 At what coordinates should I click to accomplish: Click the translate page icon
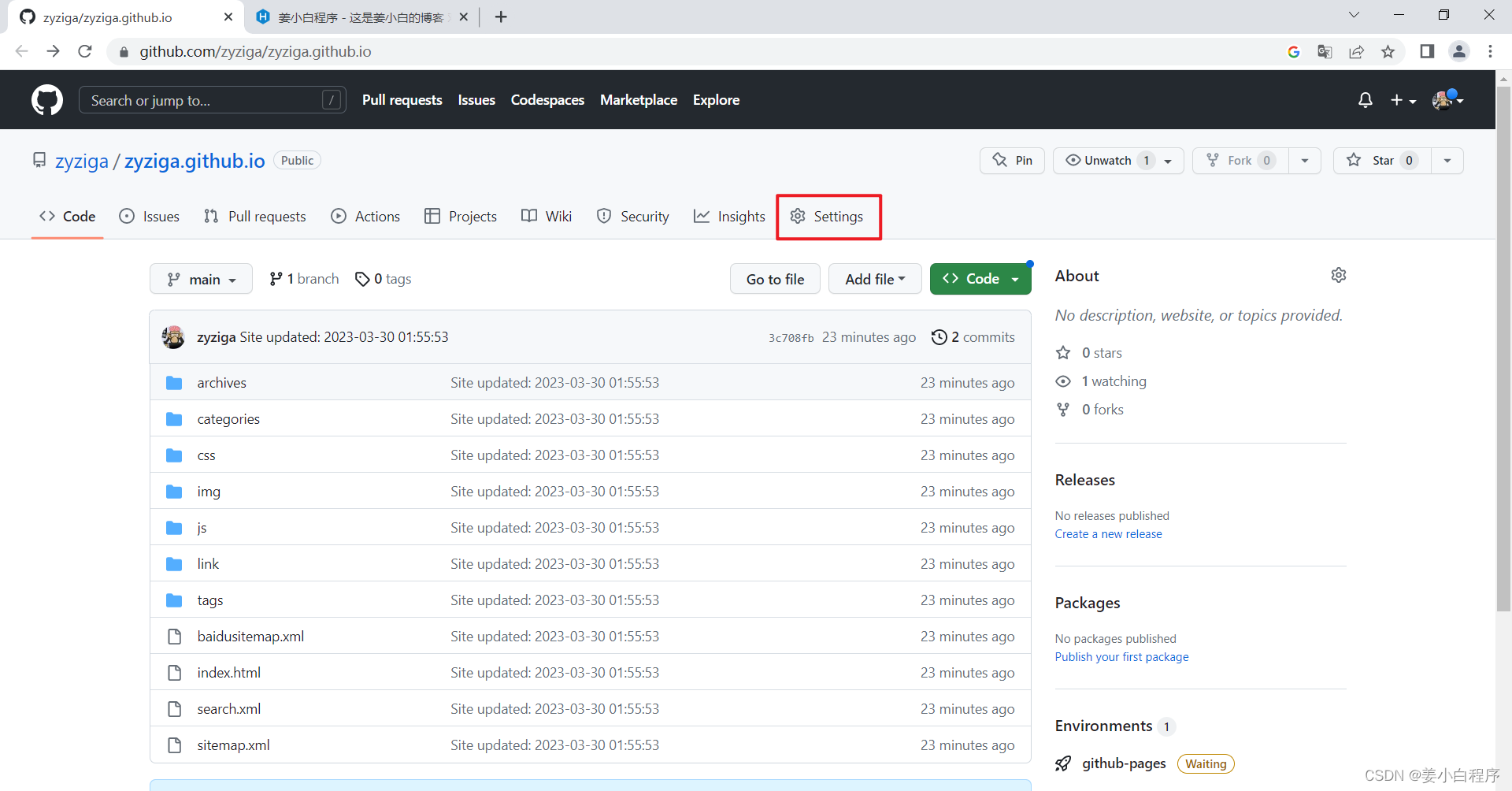[x=1325, y=51]
